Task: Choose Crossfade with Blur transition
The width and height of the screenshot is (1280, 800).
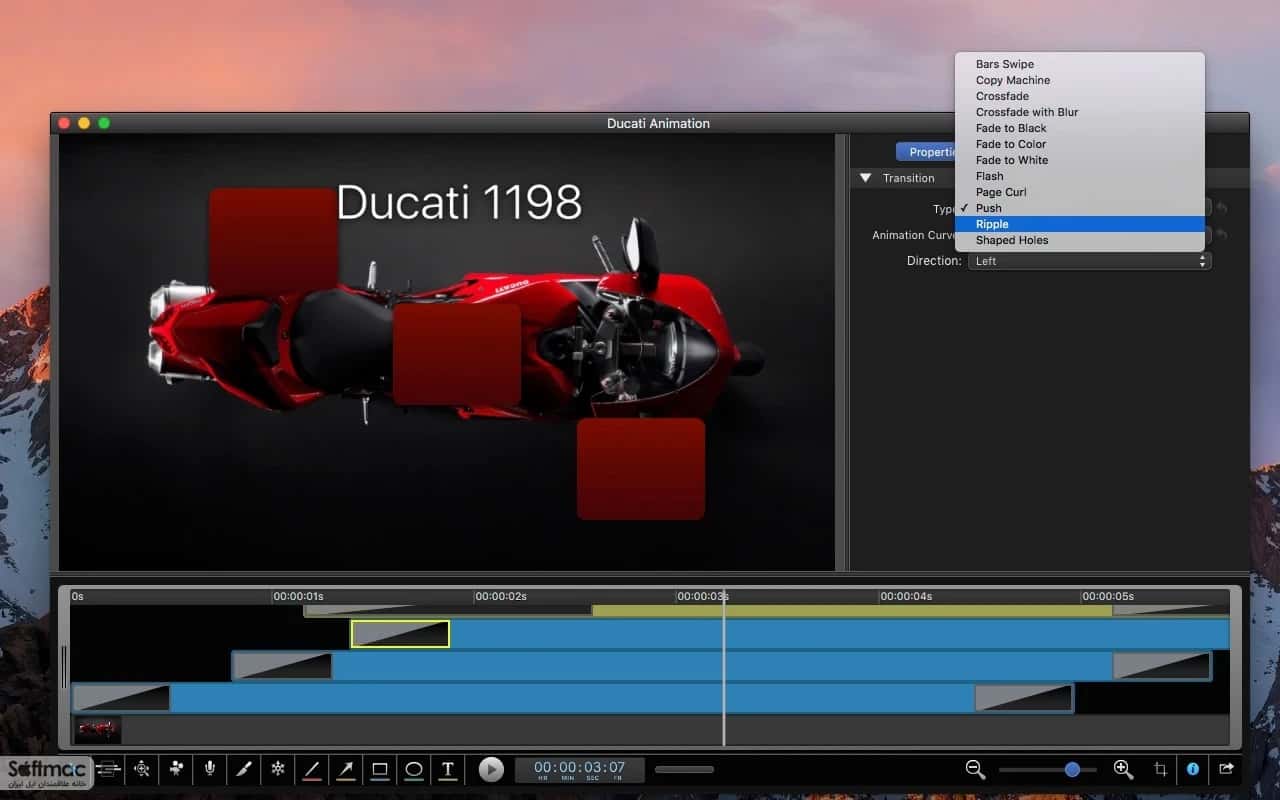Action: (1080, 112)
